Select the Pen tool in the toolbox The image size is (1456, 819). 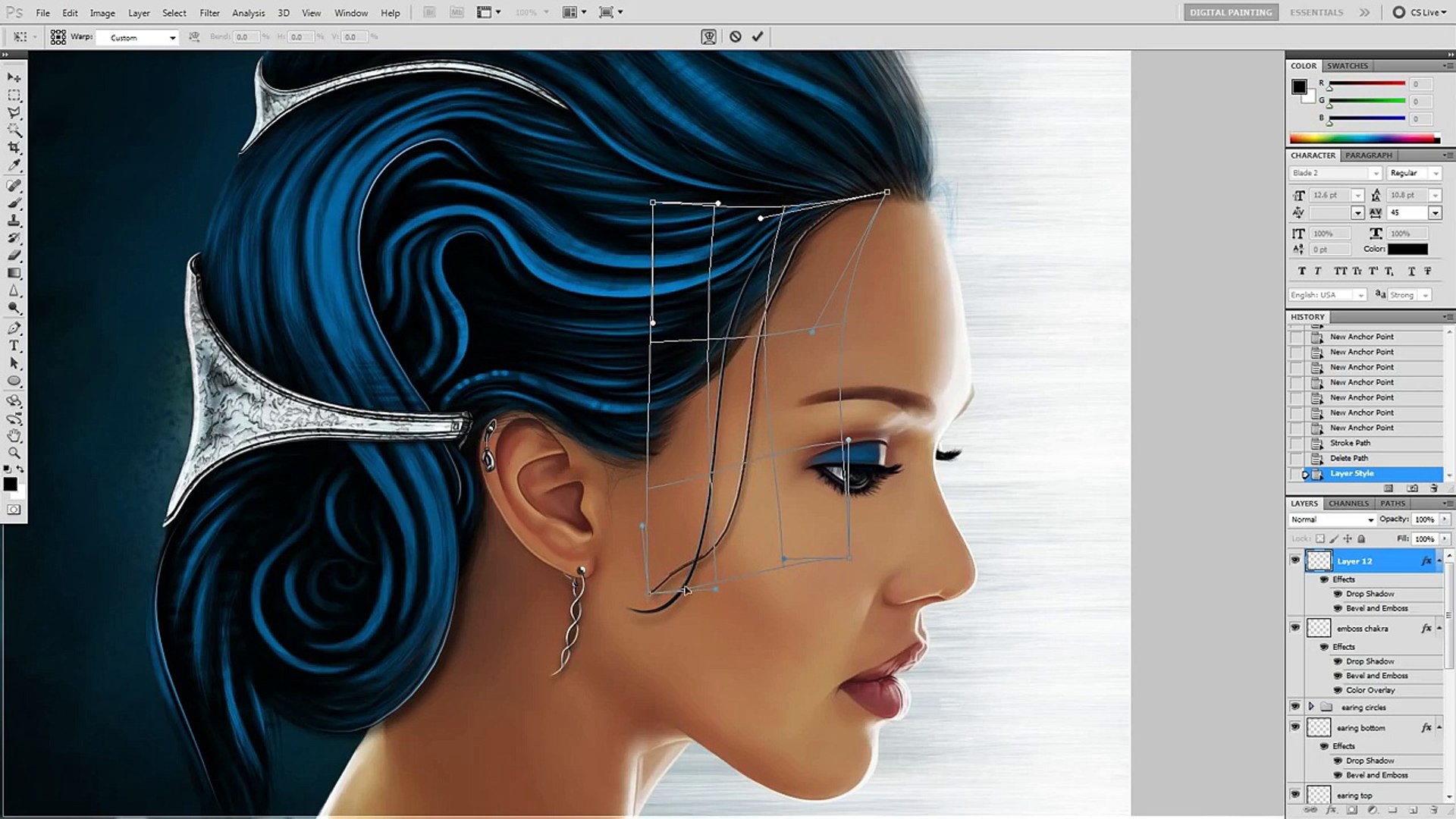(14, 328)
